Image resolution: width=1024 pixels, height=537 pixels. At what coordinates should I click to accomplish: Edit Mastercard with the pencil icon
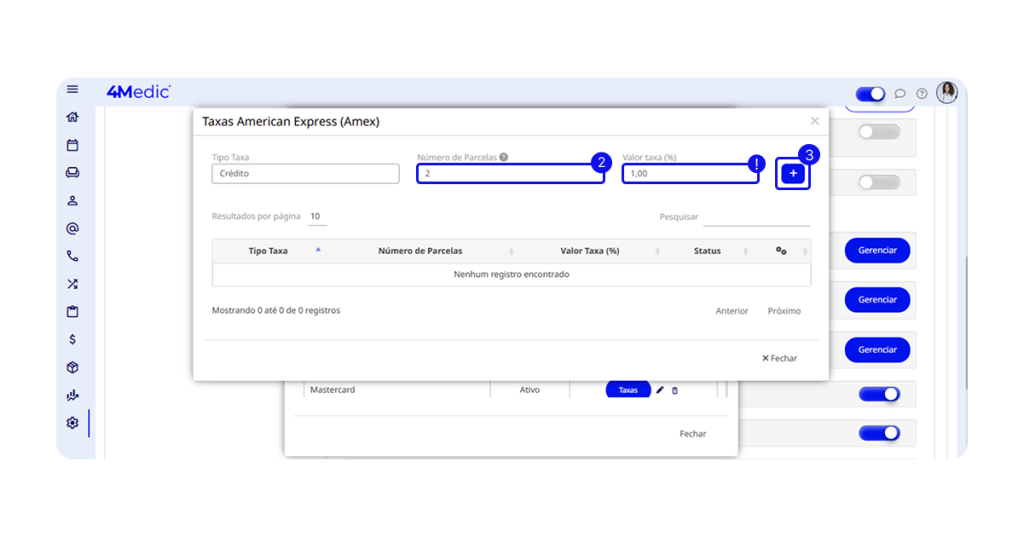click(x=660, y=390)
